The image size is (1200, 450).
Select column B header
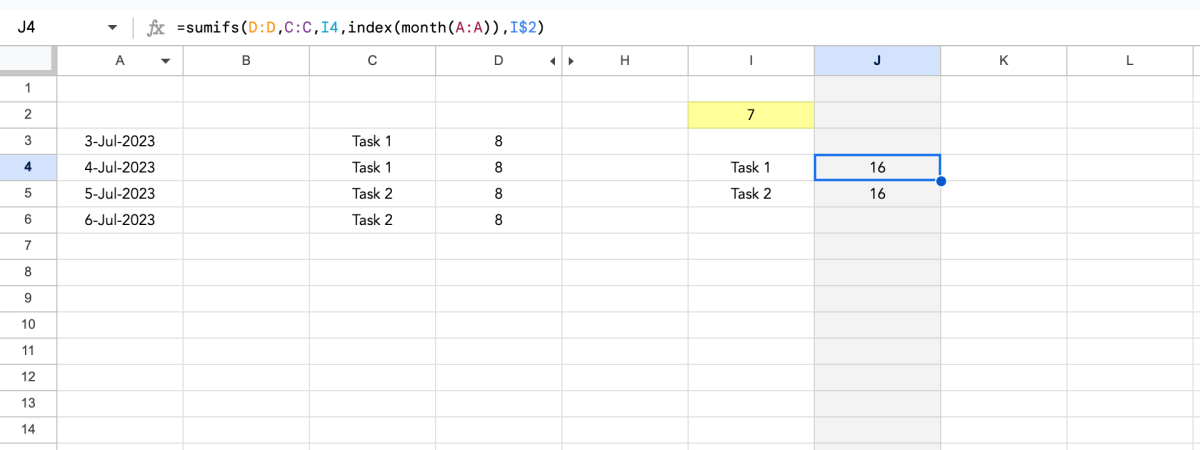coord(246,61)
